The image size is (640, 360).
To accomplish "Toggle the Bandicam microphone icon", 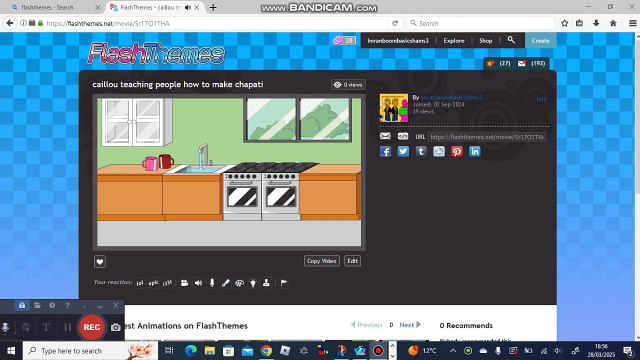I will click(x=6, y=327).
